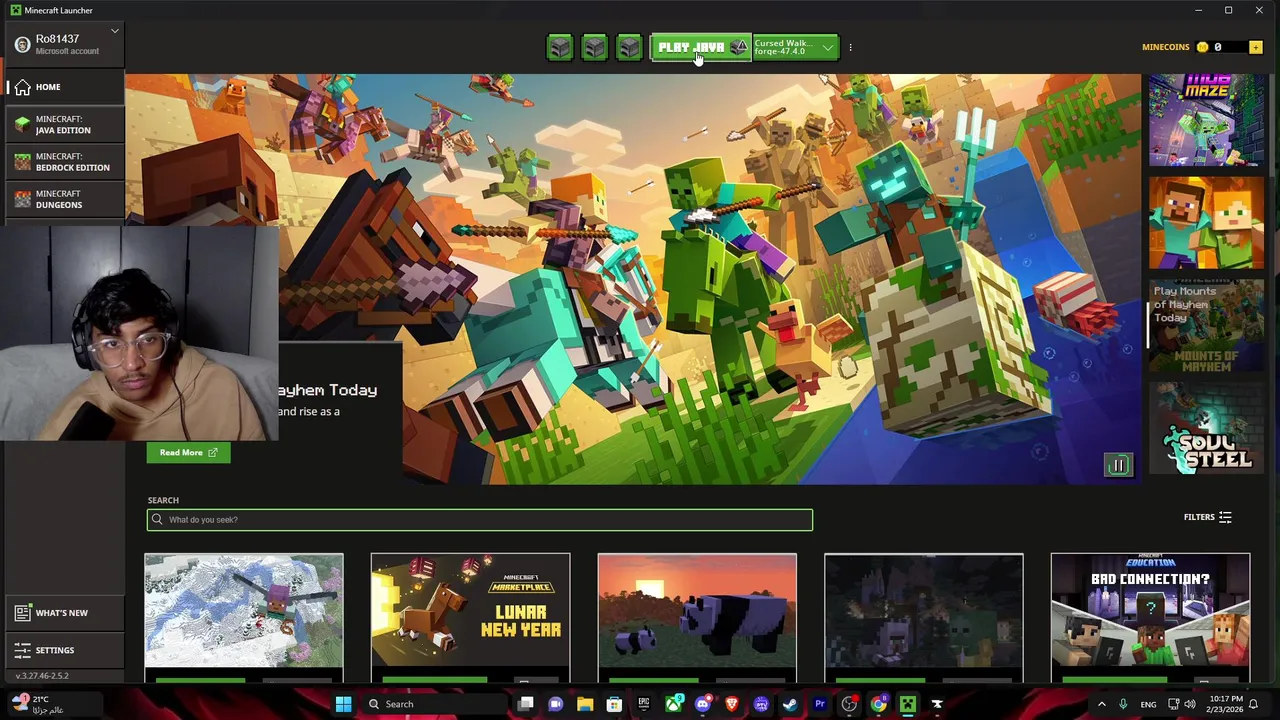Image resolution: width=1280 pixels, height=720 pixels.
Task: Open Microsoft Store from taskbar
Action: [x=614, y=704]
